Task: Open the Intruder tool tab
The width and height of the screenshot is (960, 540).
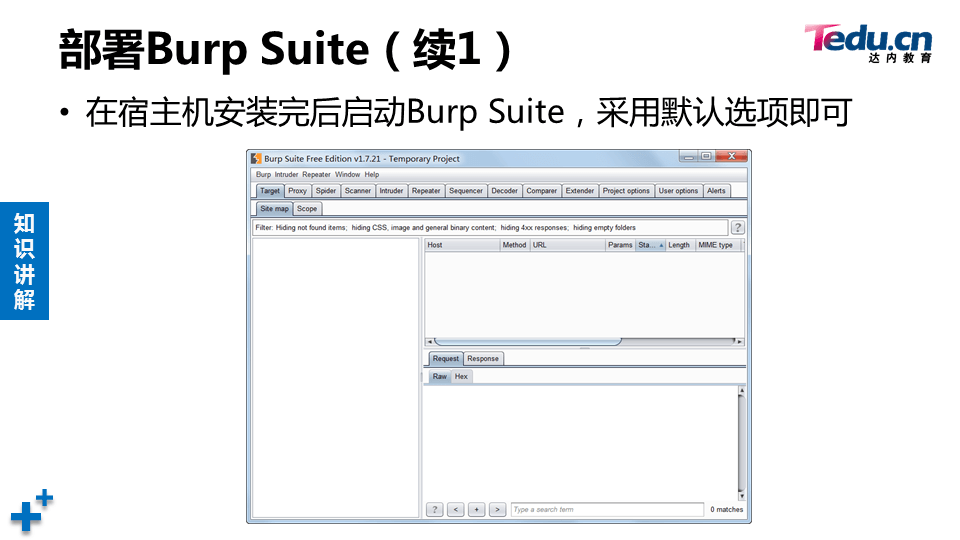Action: 391,191
